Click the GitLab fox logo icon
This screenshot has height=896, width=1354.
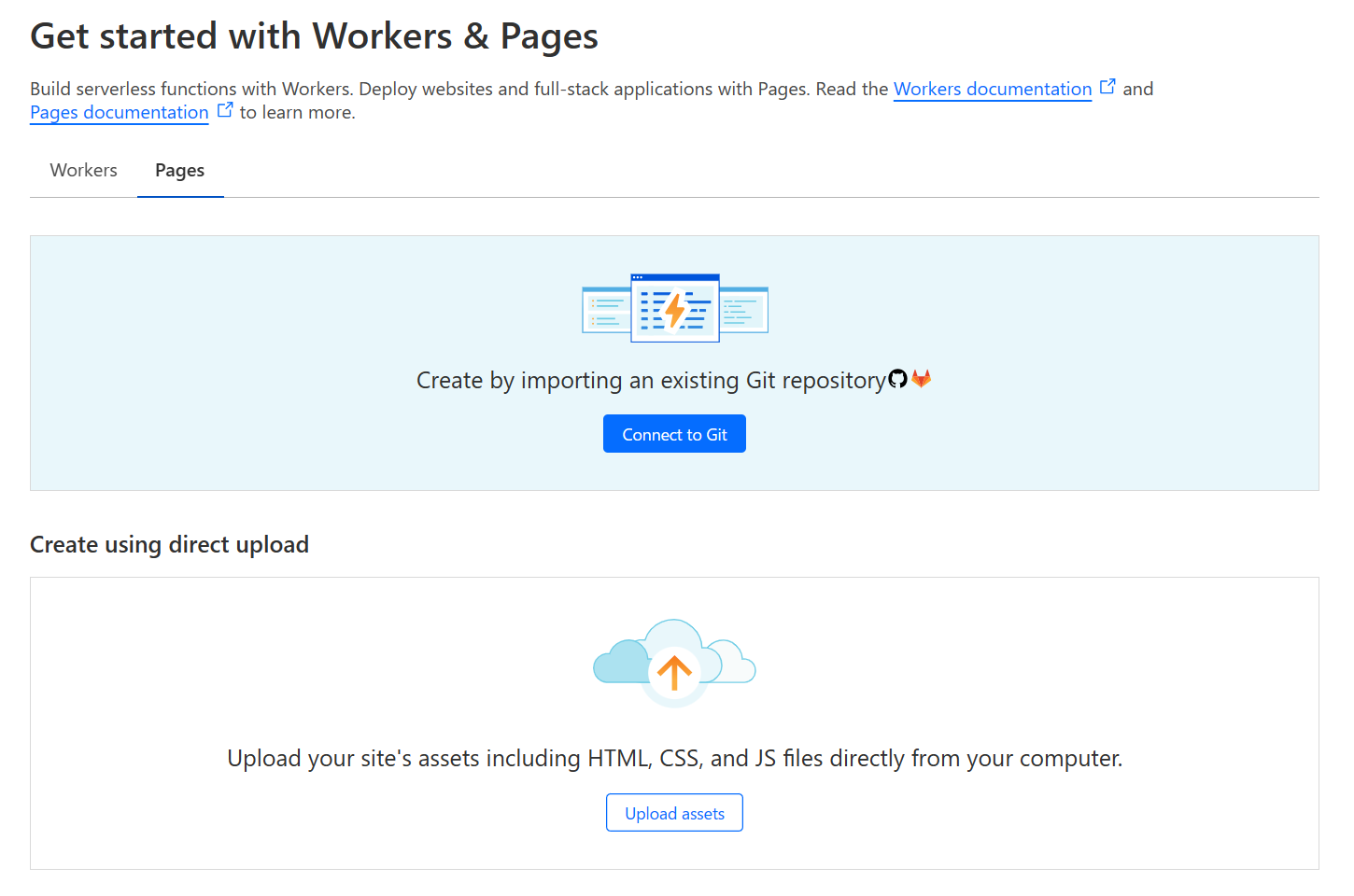pos(922,379)
